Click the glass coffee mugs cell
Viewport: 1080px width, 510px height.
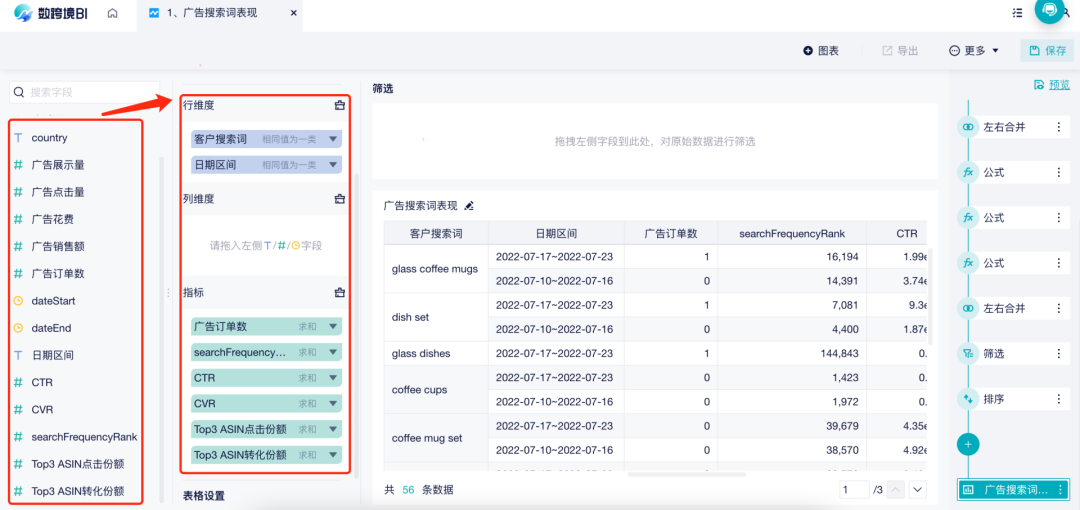[436, 269]
